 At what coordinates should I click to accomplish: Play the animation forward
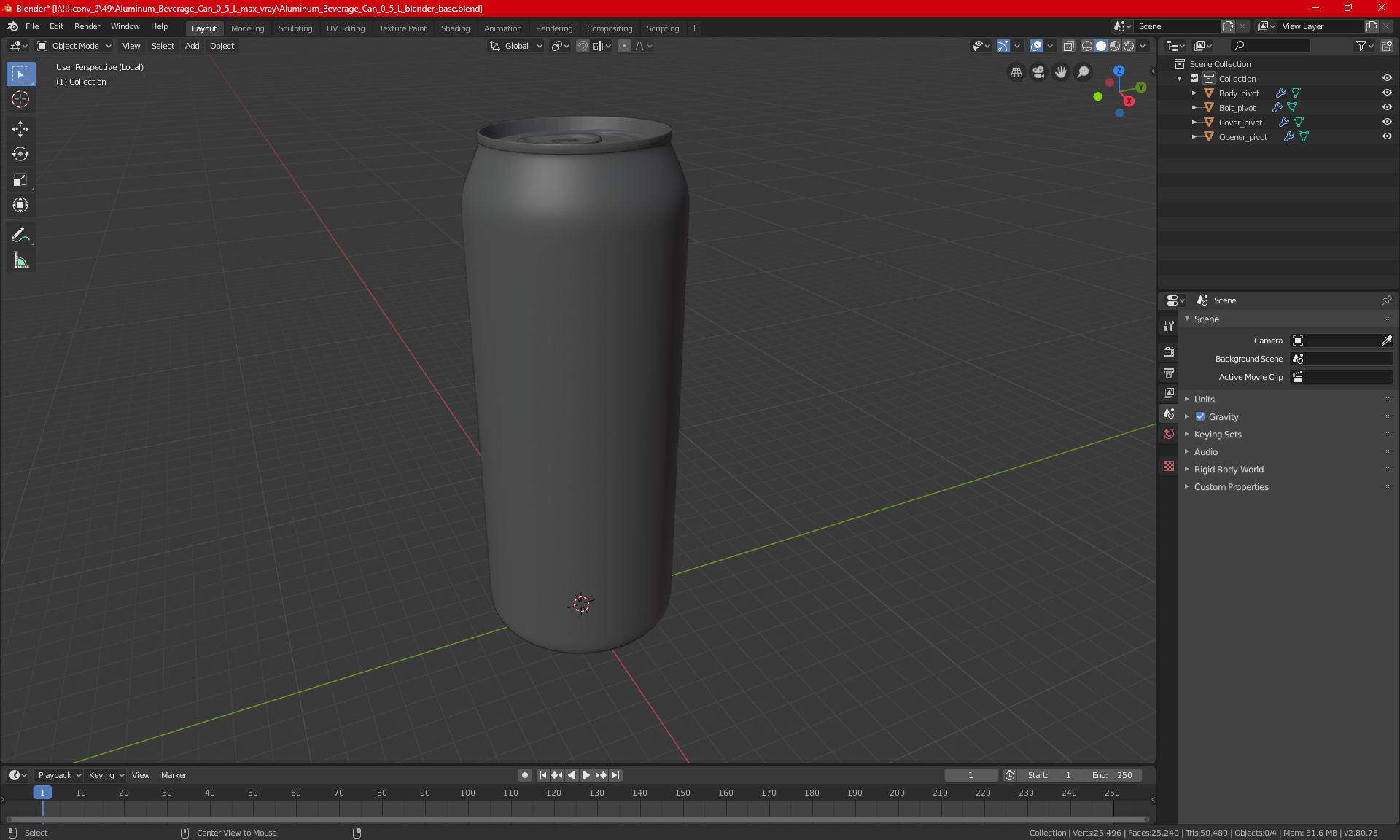586,775
